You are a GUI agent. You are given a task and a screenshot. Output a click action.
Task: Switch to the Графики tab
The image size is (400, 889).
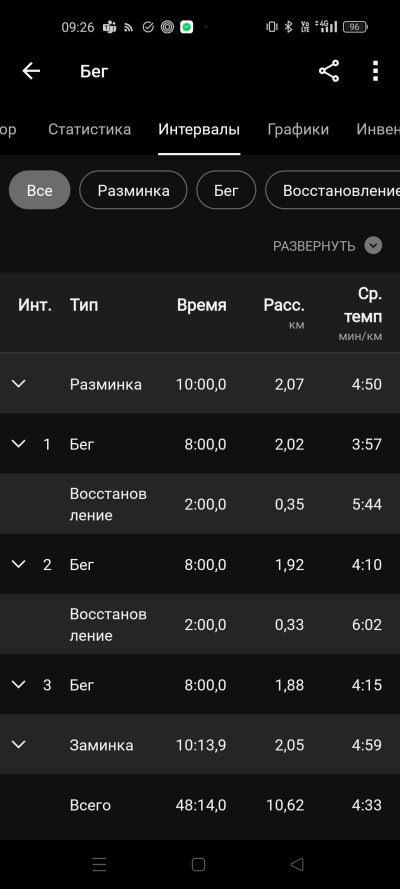click(x=298, y=129)
